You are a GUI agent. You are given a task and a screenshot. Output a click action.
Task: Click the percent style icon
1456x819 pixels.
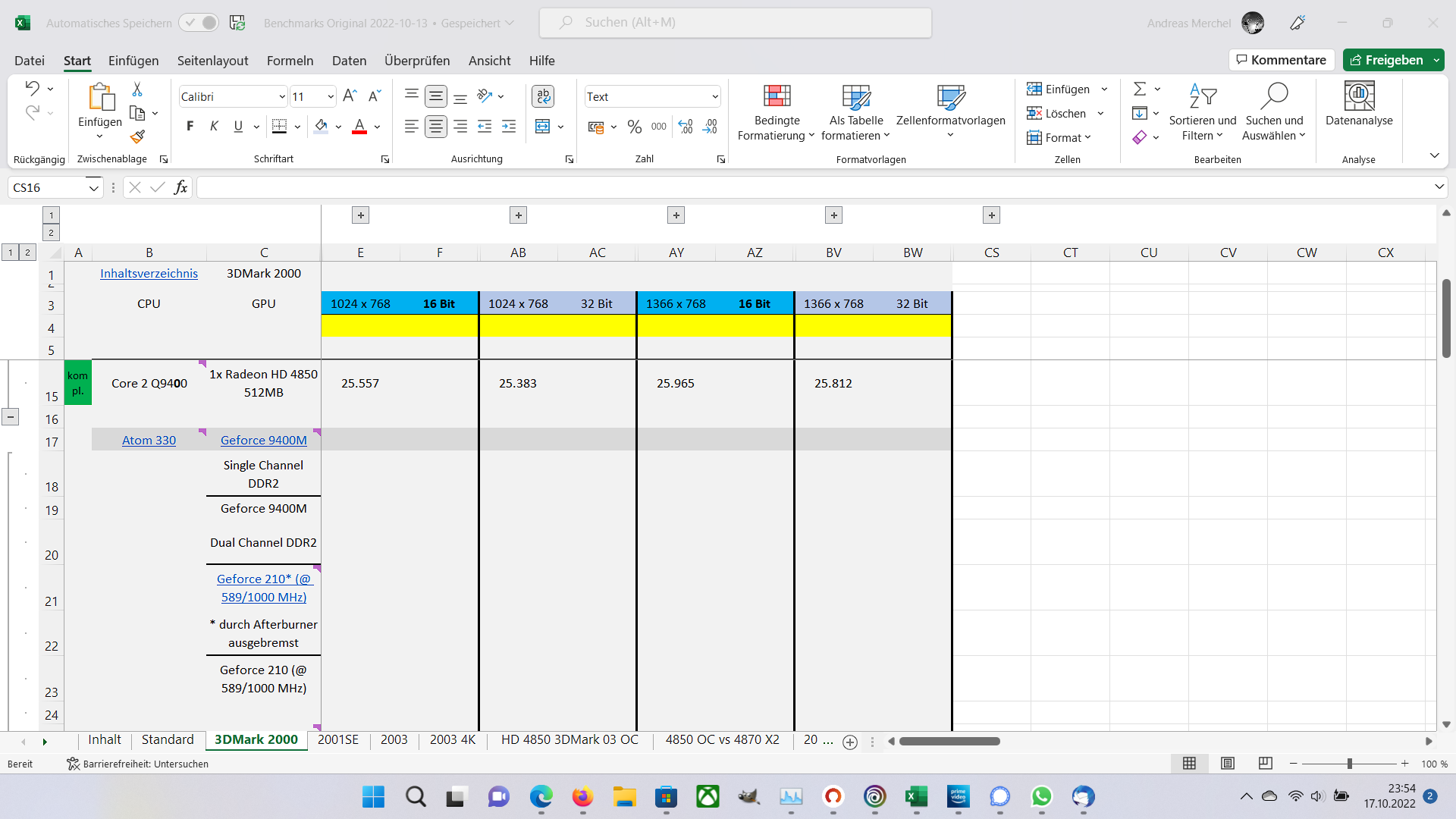(x=635, y=127)
